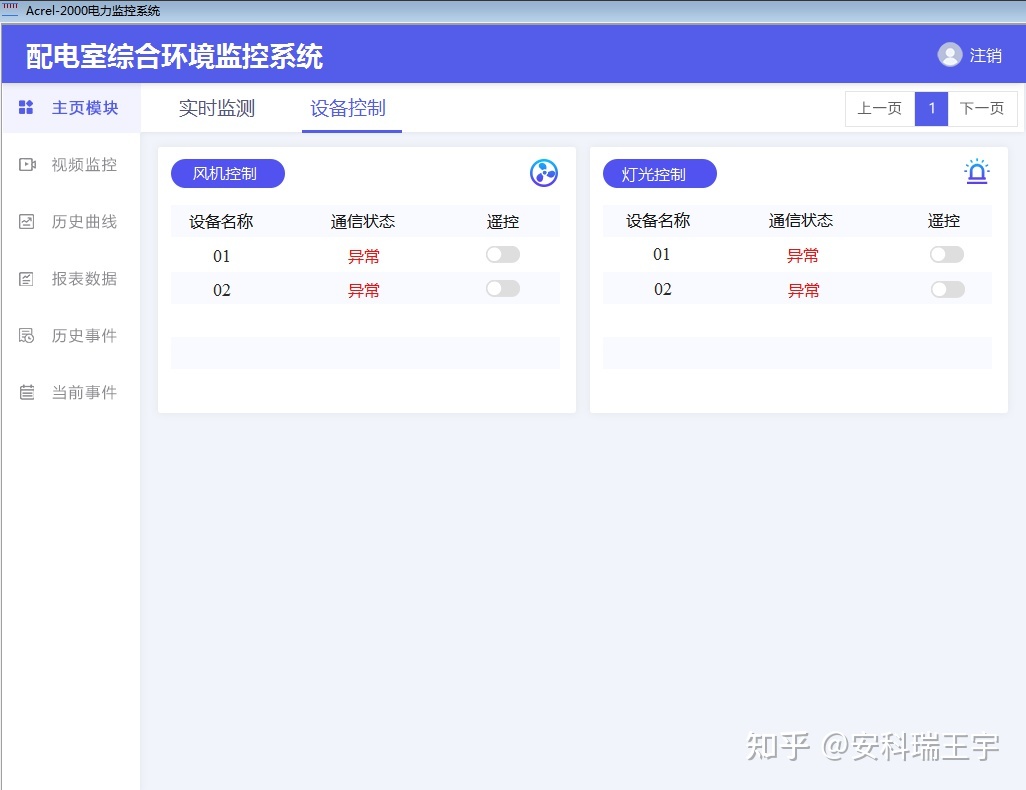1026x790 pixels.
Task: Enable remote switch for light device 02
Action: [946, 289]
